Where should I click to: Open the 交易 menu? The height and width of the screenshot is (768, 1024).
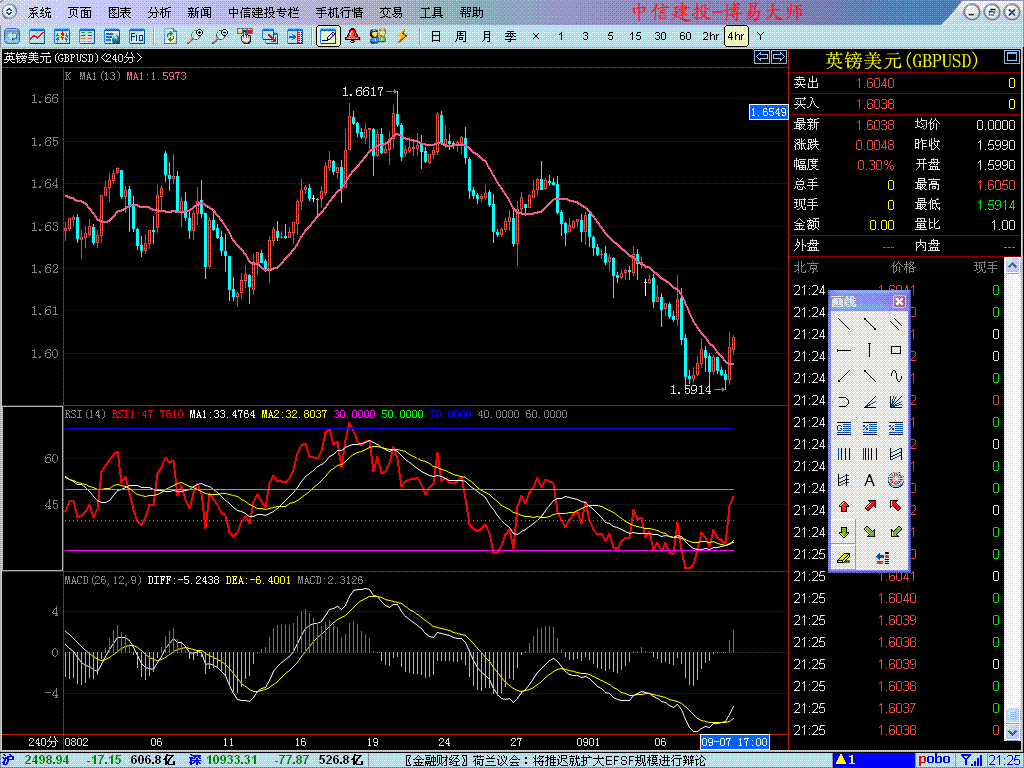[391, 13]
